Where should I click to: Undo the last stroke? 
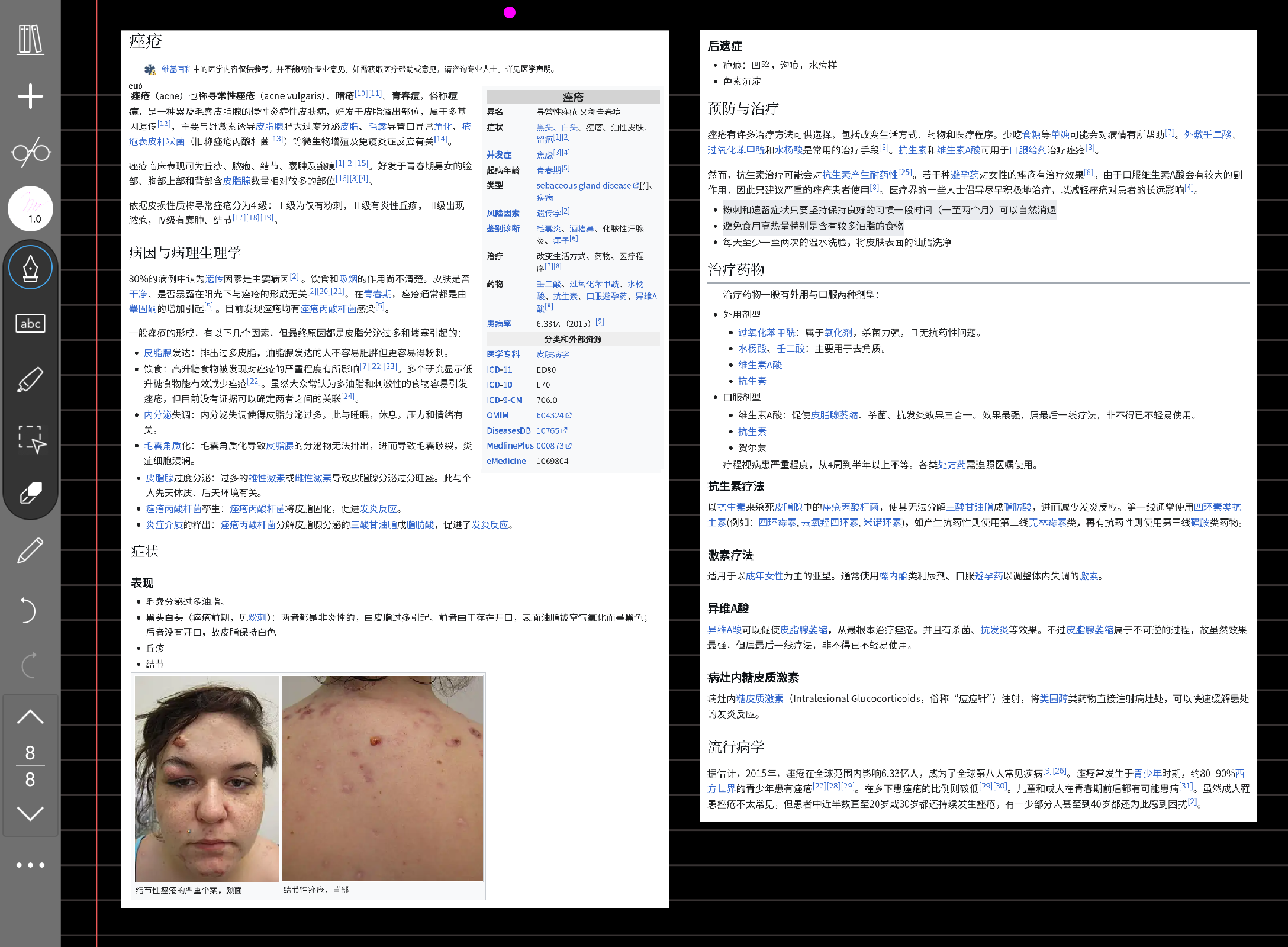28,610
